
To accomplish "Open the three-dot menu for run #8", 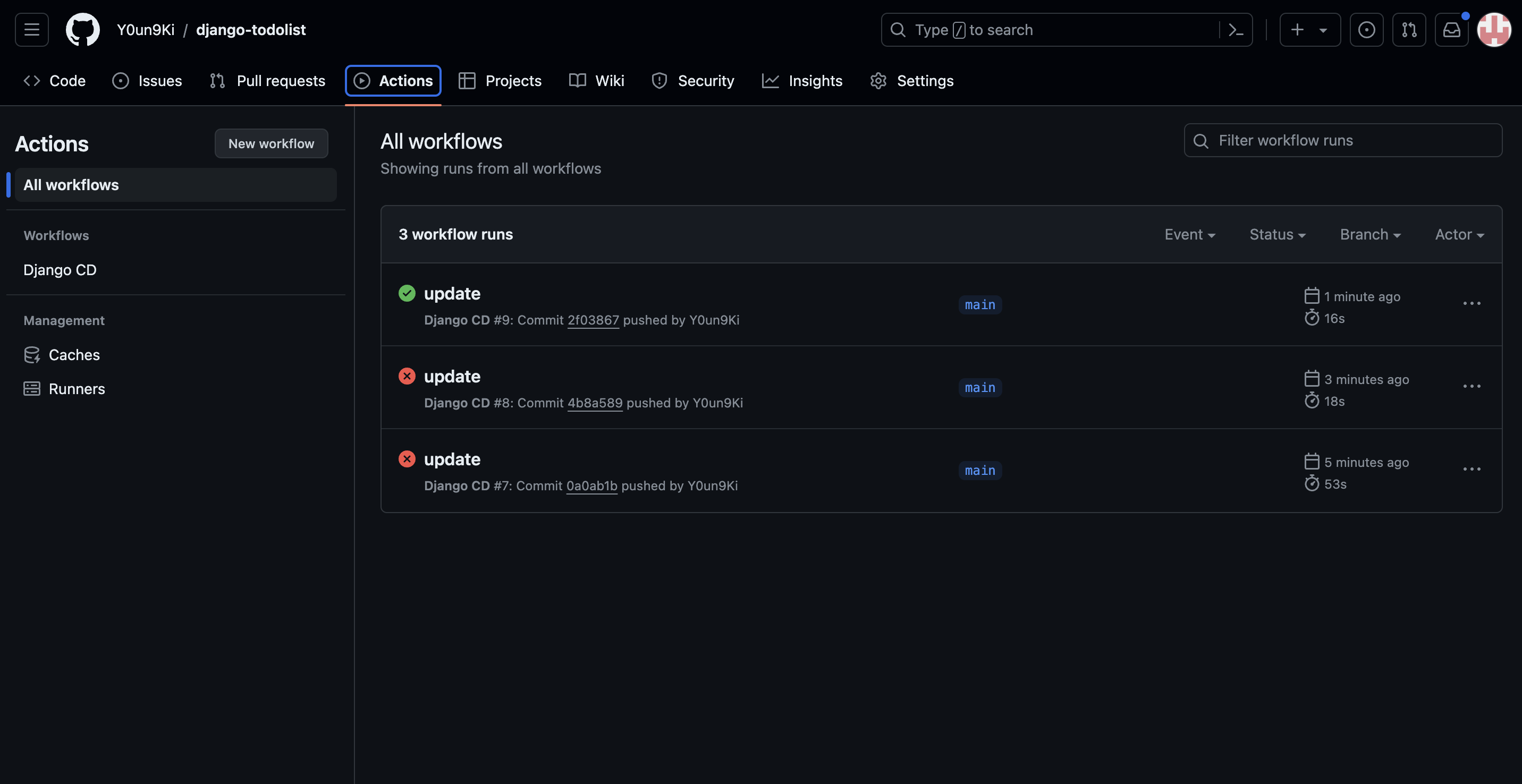I will [x=1472, y=386].
